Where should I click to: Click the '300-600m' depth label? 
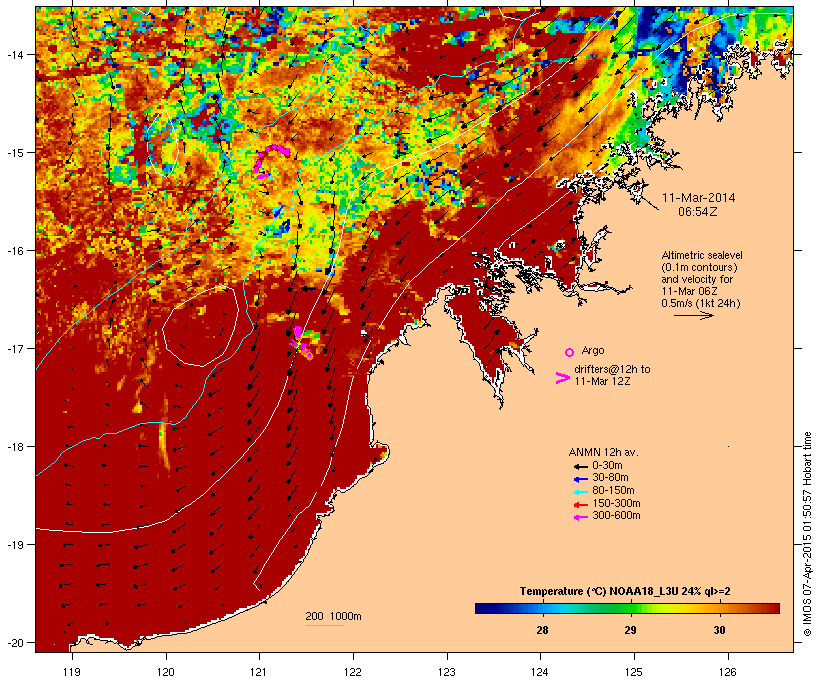pyautogui.click(x=616, y=516)
